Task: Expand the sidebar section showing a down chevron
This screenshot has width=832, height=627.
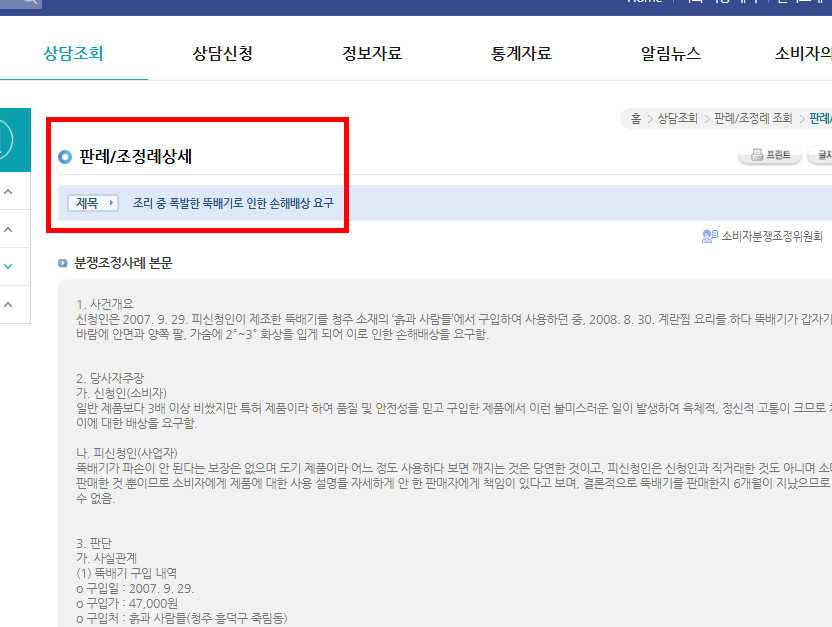Action: [8, 266]
